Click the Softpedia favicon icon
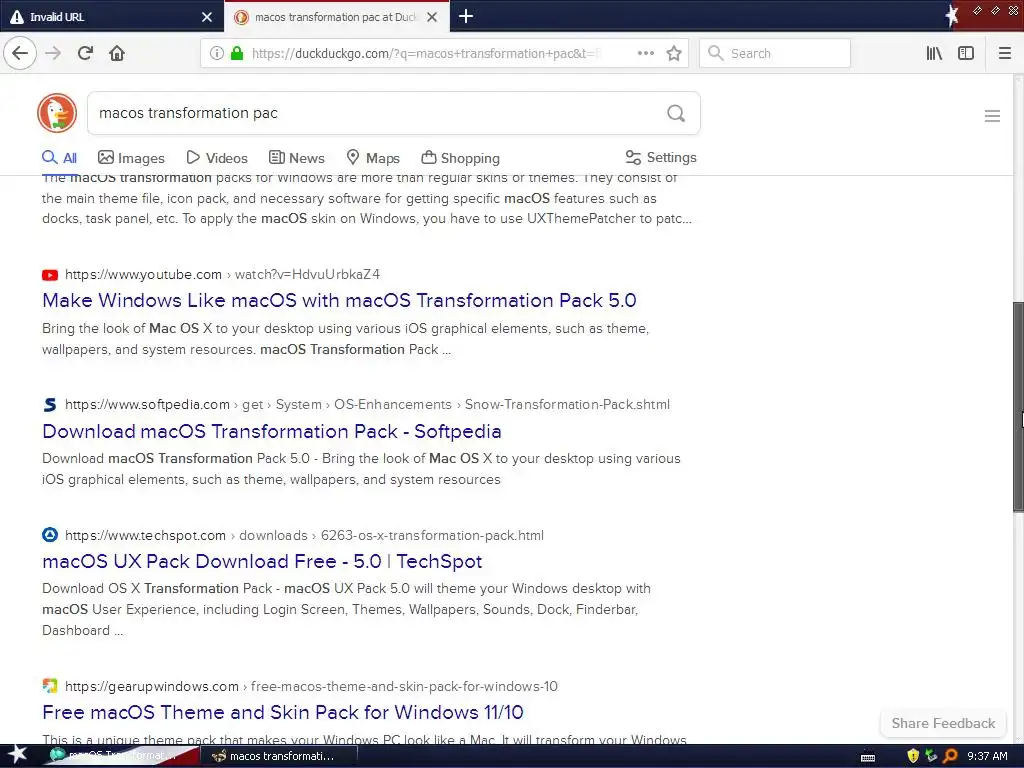This screenshot has width=1024, height=768. point(50,405)
